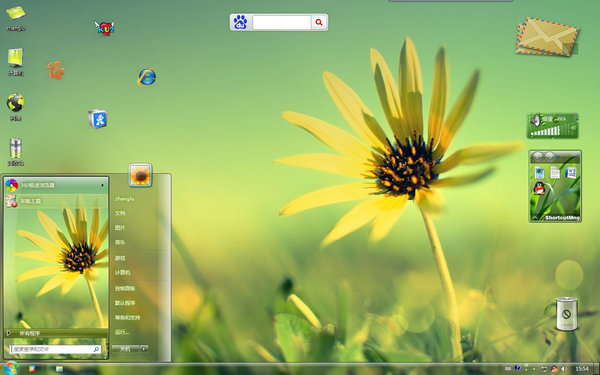
Task: Open the second pinned program in Start menu
Action: coord(56,201)
